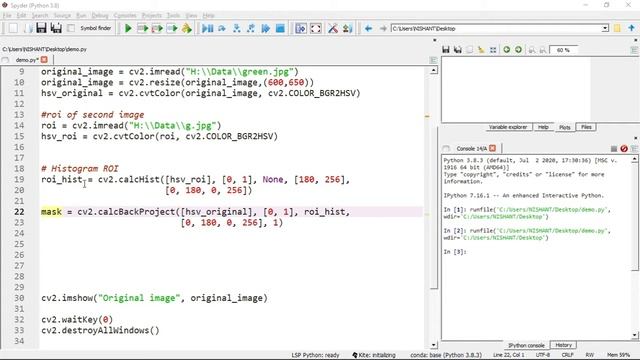Viewport: 640px width, 360px height.
Task: Click the debugger Step over icon
Action: coord(222,28)
